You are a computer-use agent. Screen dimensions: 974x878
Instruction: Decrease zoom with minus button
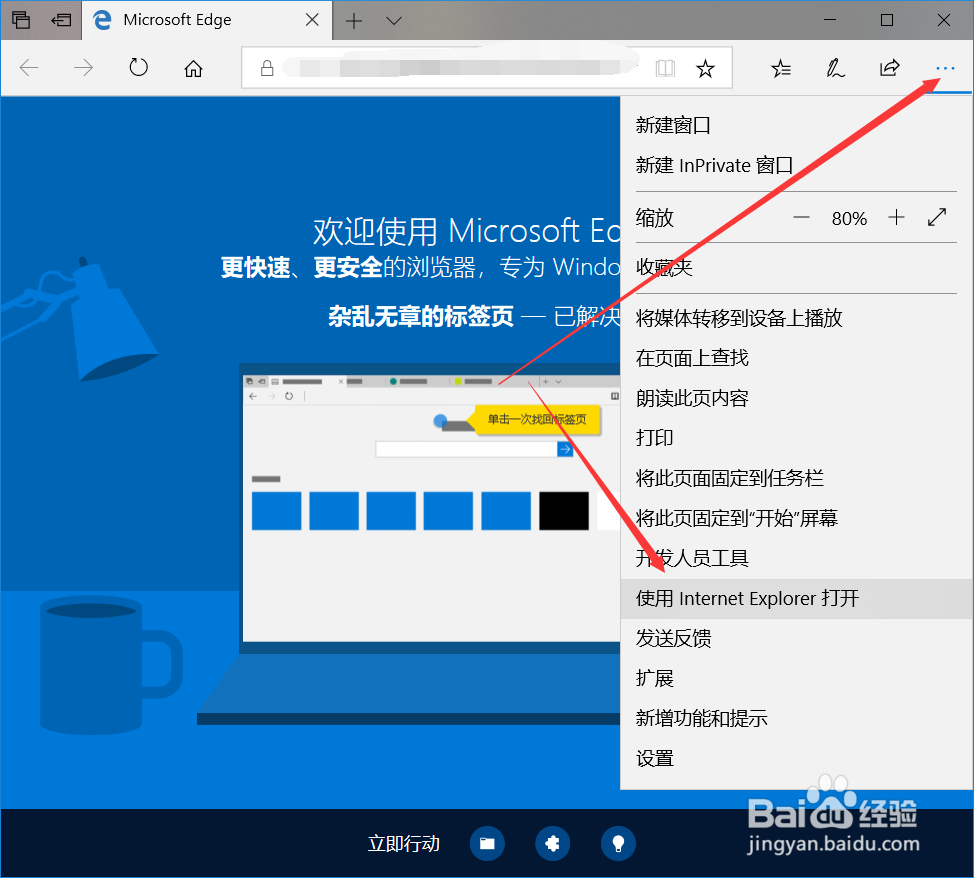[x=801, y=217]
